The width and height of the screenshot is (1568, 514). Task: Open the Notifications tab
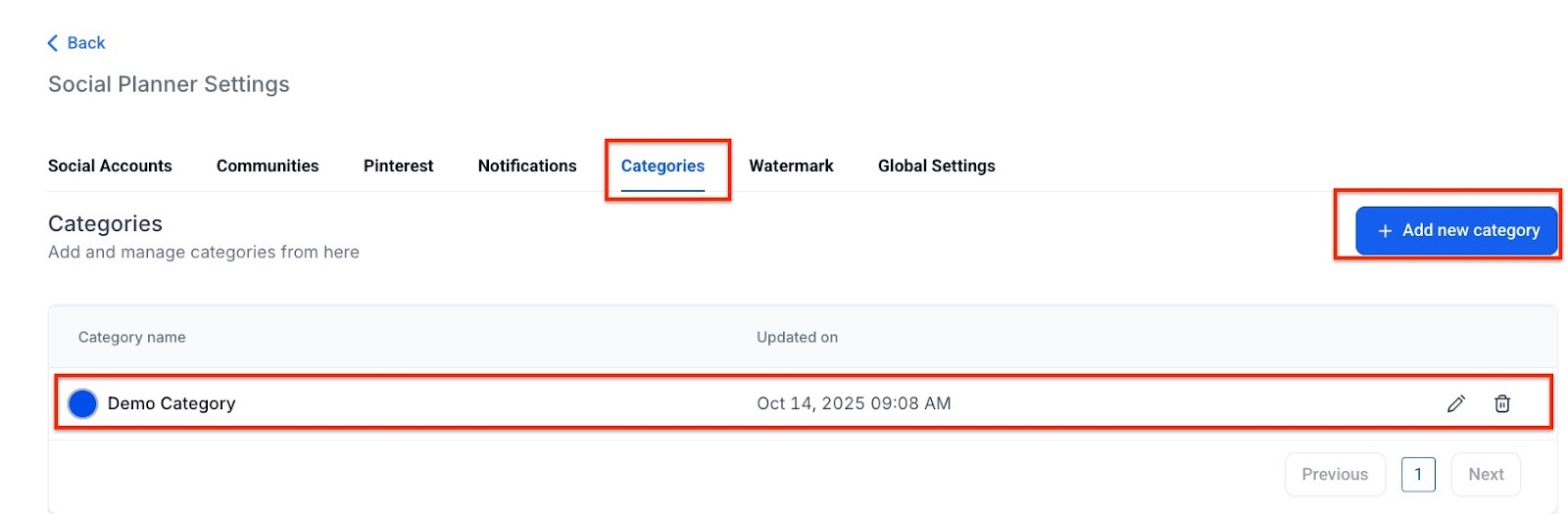(527, 166)
